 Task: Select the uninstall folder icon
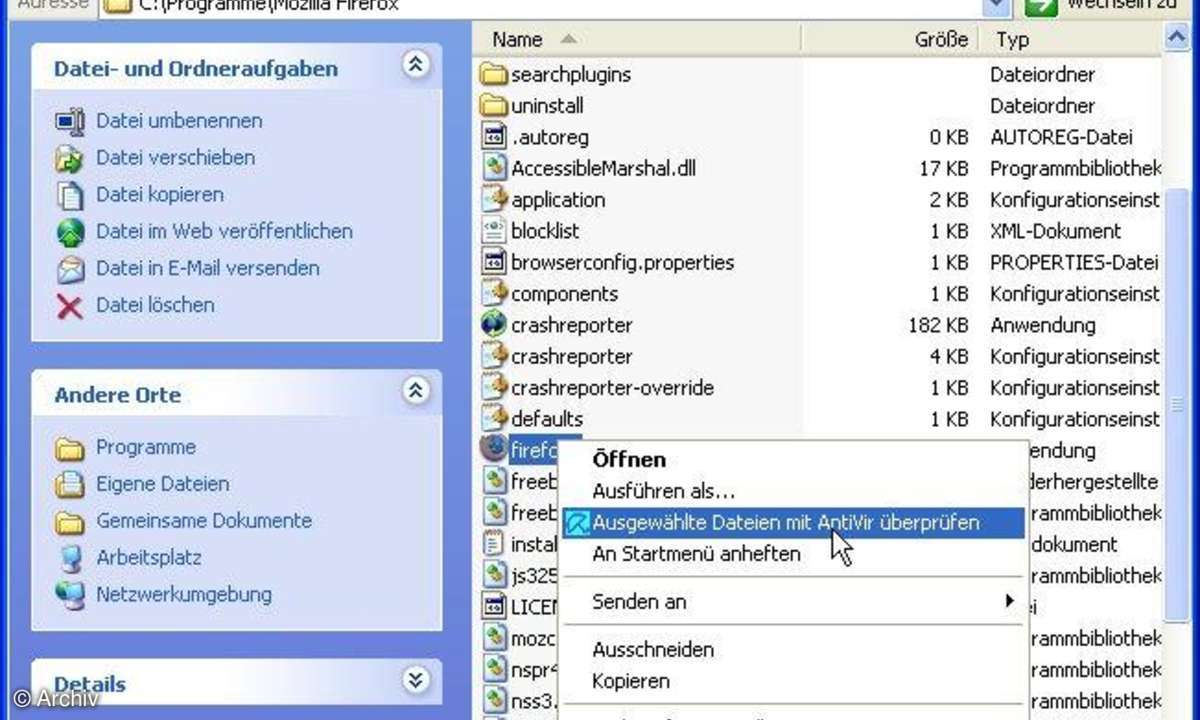[494, 105]
